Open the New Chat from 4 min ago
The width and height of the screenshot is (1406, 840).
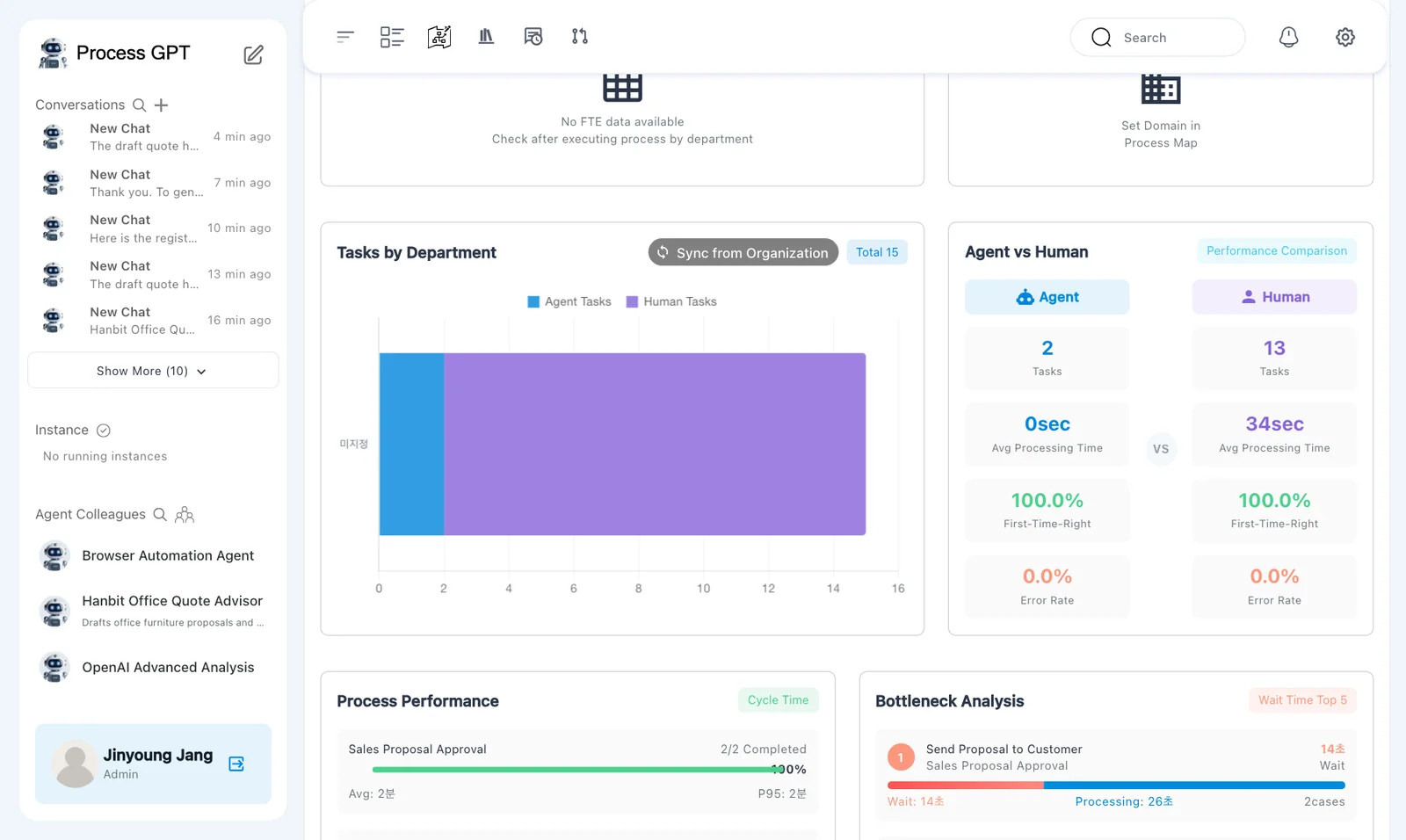coord(153,137)
